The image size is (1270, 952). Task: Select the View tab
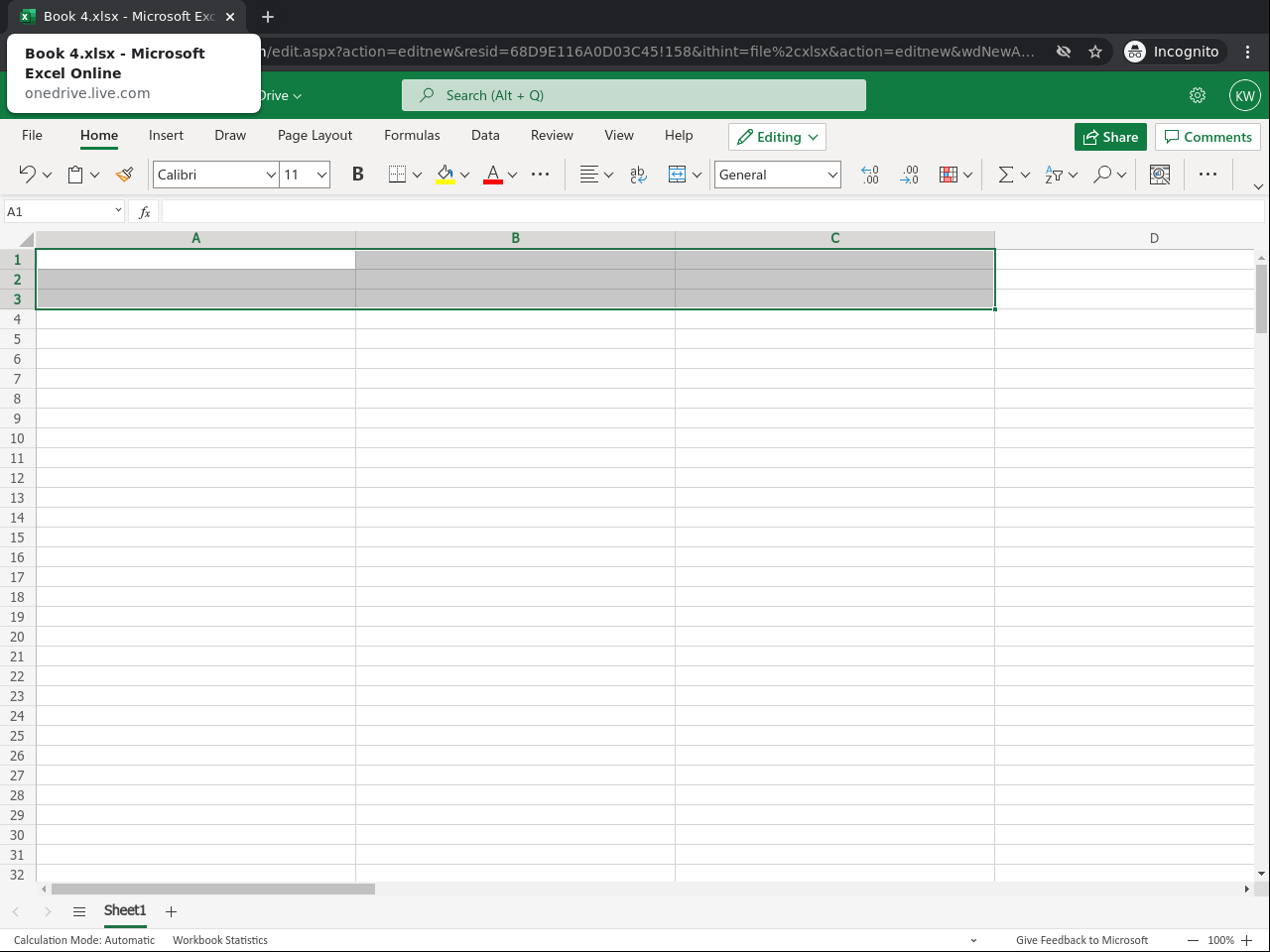[x=619, y=136]
